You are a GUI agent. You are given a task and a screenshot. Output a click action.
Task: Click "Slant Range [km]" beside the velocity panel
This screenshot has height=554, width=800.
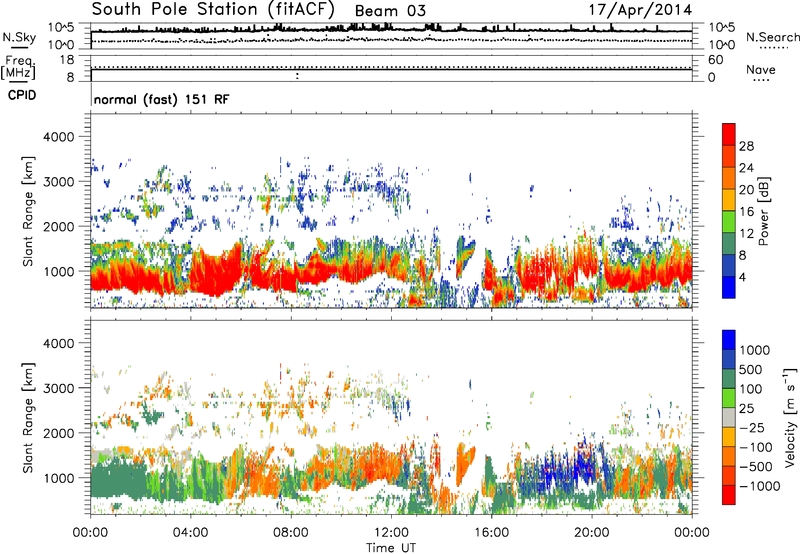[x=28, y=418]
